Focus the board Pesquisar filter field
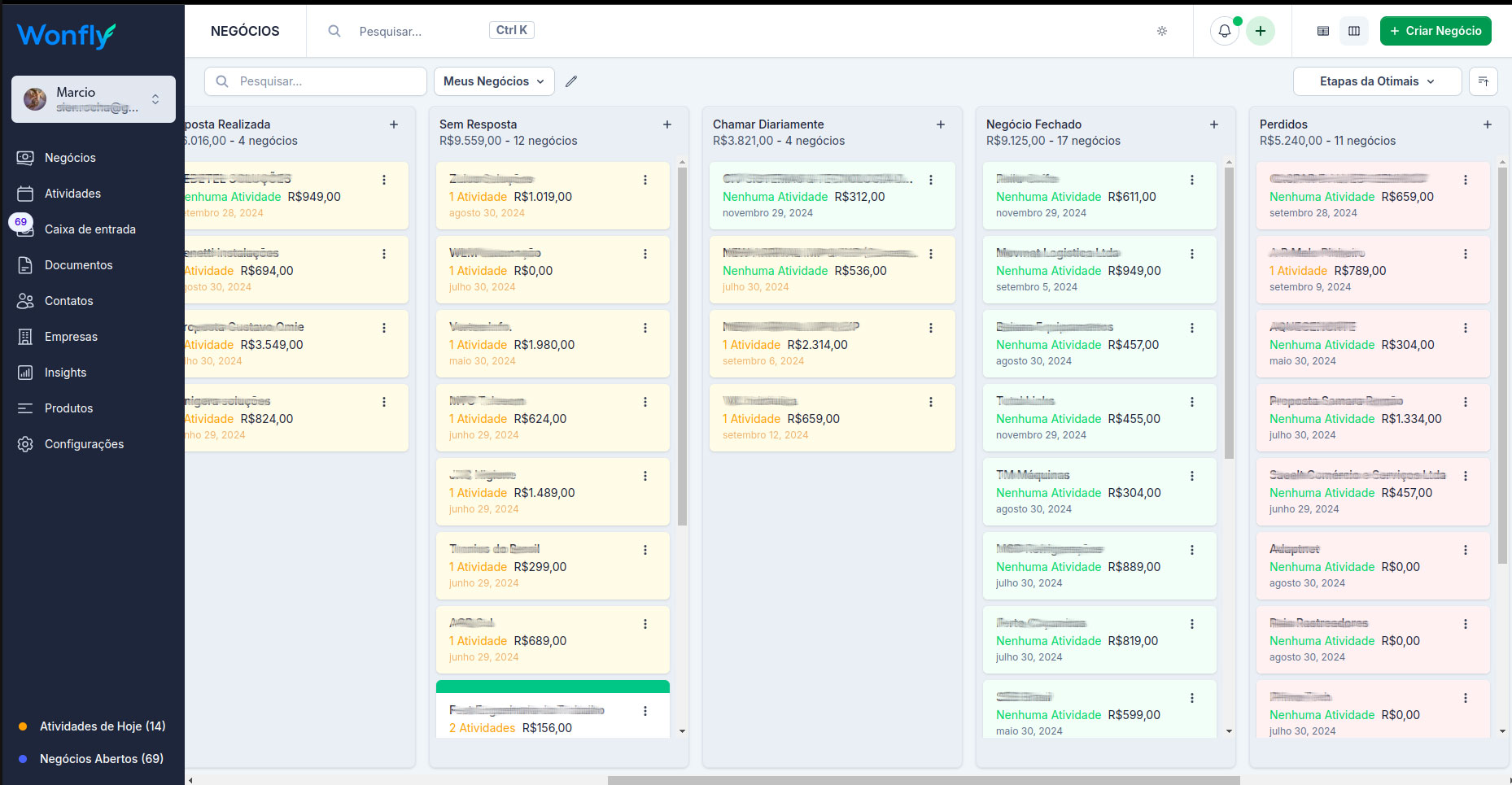The height and width of the screenshot is (785, 1512). point(316,81)
